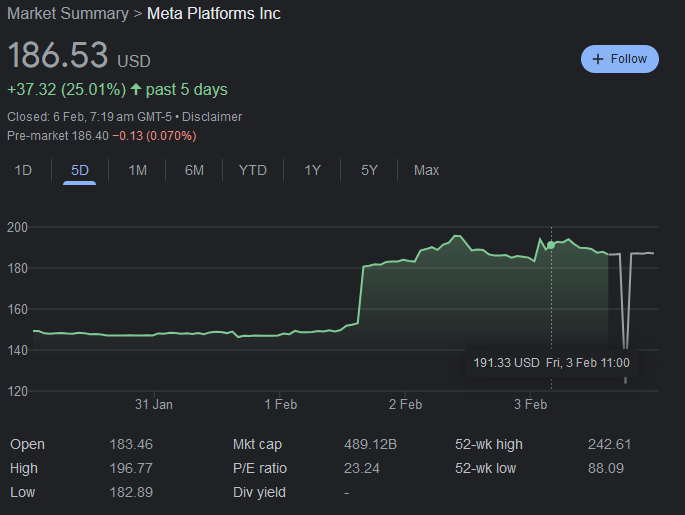Click the Mkt cap value 489.12B
The height and width of the screenshot is (515, 685).
coord(370,444)
